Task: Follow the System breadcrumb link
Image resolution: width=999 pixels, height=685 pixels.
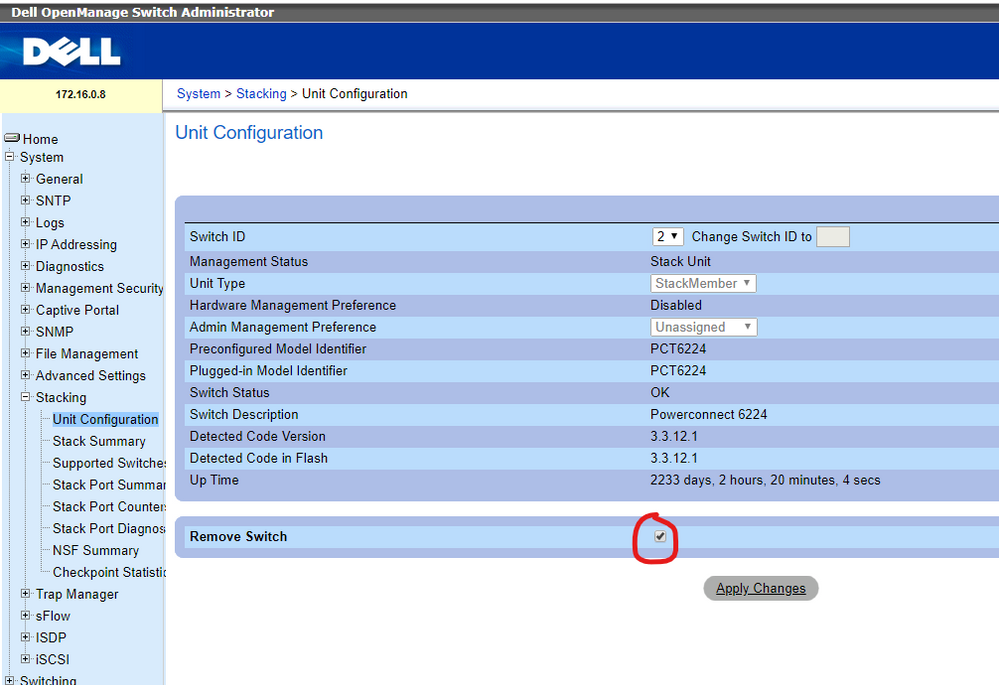Action: pyautogui.click(x=198, y=94)
